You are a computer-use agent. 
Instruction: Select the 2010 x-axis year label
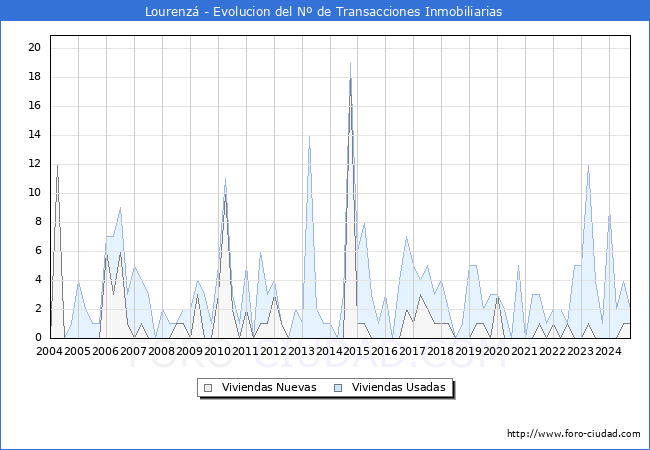click(217, 351)
